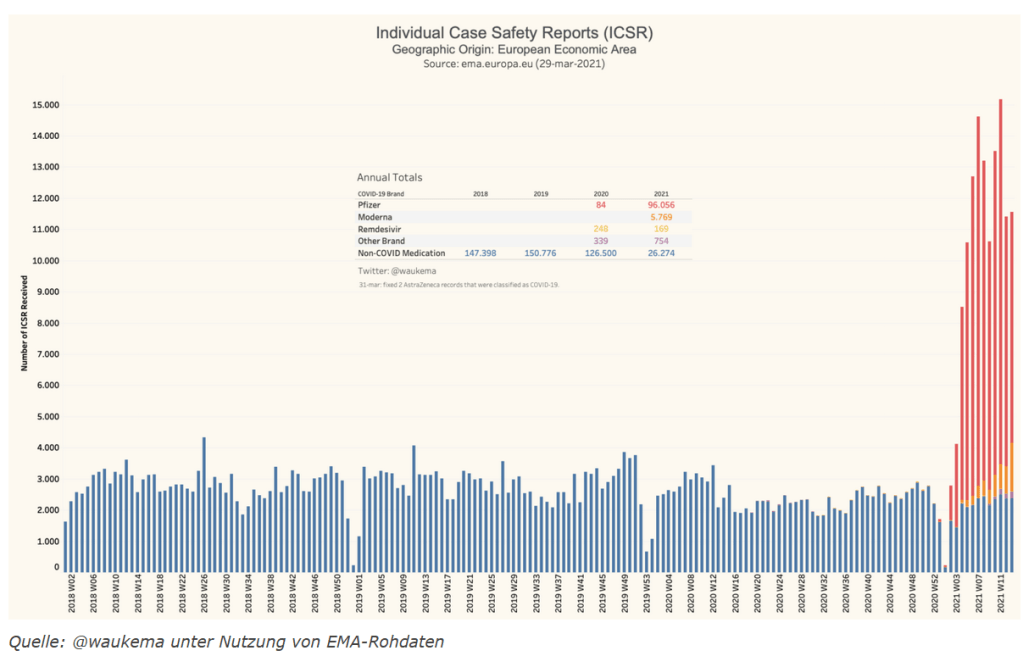This screenshot has height=656, width=1023.
Task: Select the 'Annual Totals' table heading
Action: click(389, 177)
